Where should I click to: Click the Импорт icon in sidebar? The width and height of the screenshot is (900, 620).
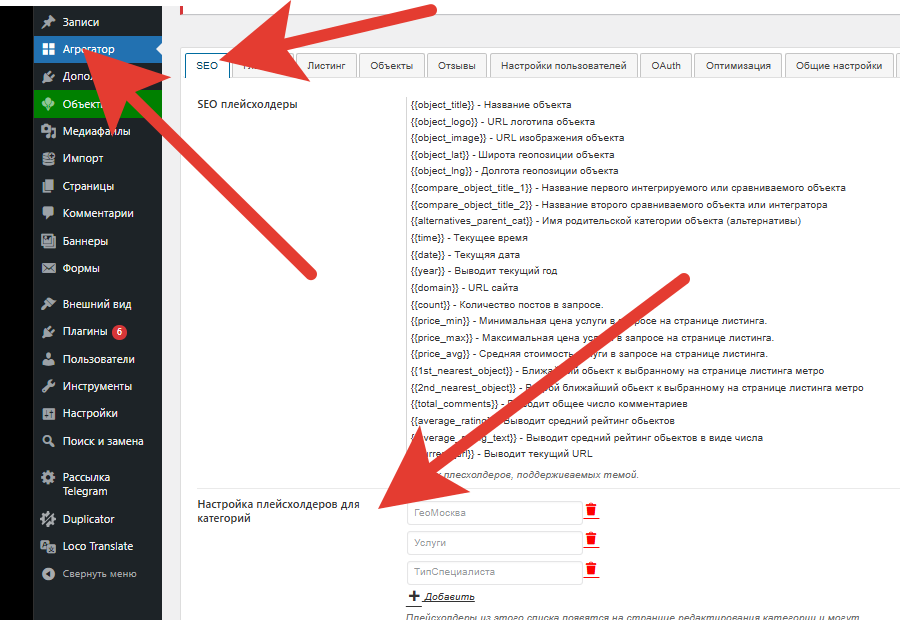coord(48,158)
